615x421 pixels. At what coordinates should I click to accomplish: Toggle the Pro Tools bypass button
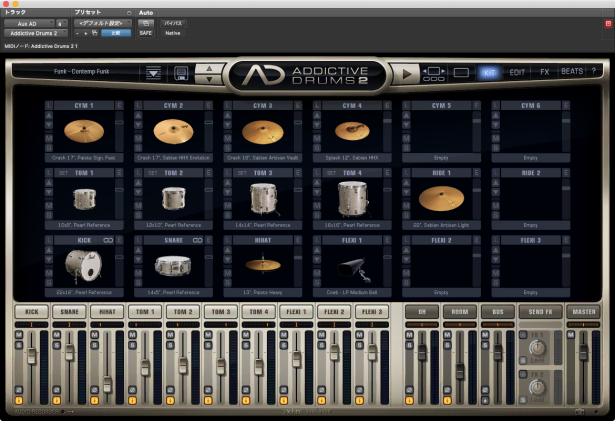(x=173, y=24)
